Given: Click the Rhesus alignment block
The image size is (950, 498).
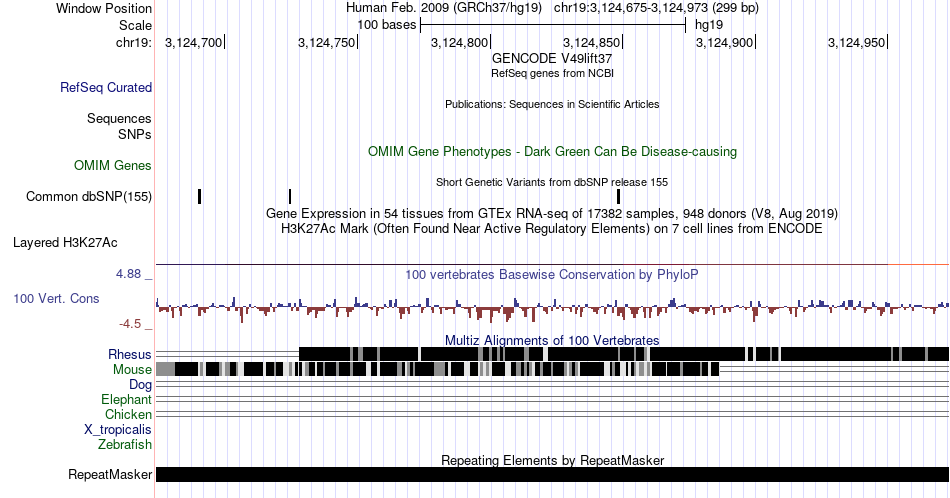Looking at the screenshot, I should [x=624, y=354].
